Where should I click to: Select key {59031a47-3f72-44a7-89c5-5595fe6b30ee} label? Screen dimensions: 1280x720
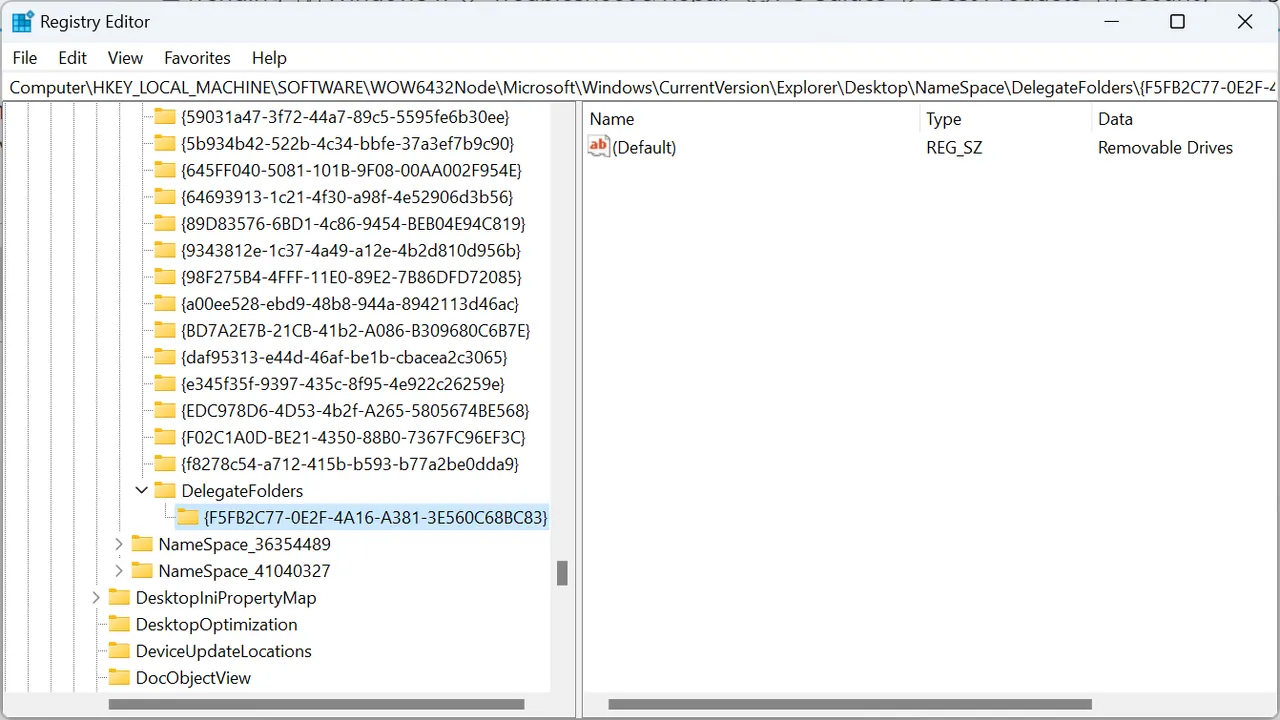coord(345,117)
